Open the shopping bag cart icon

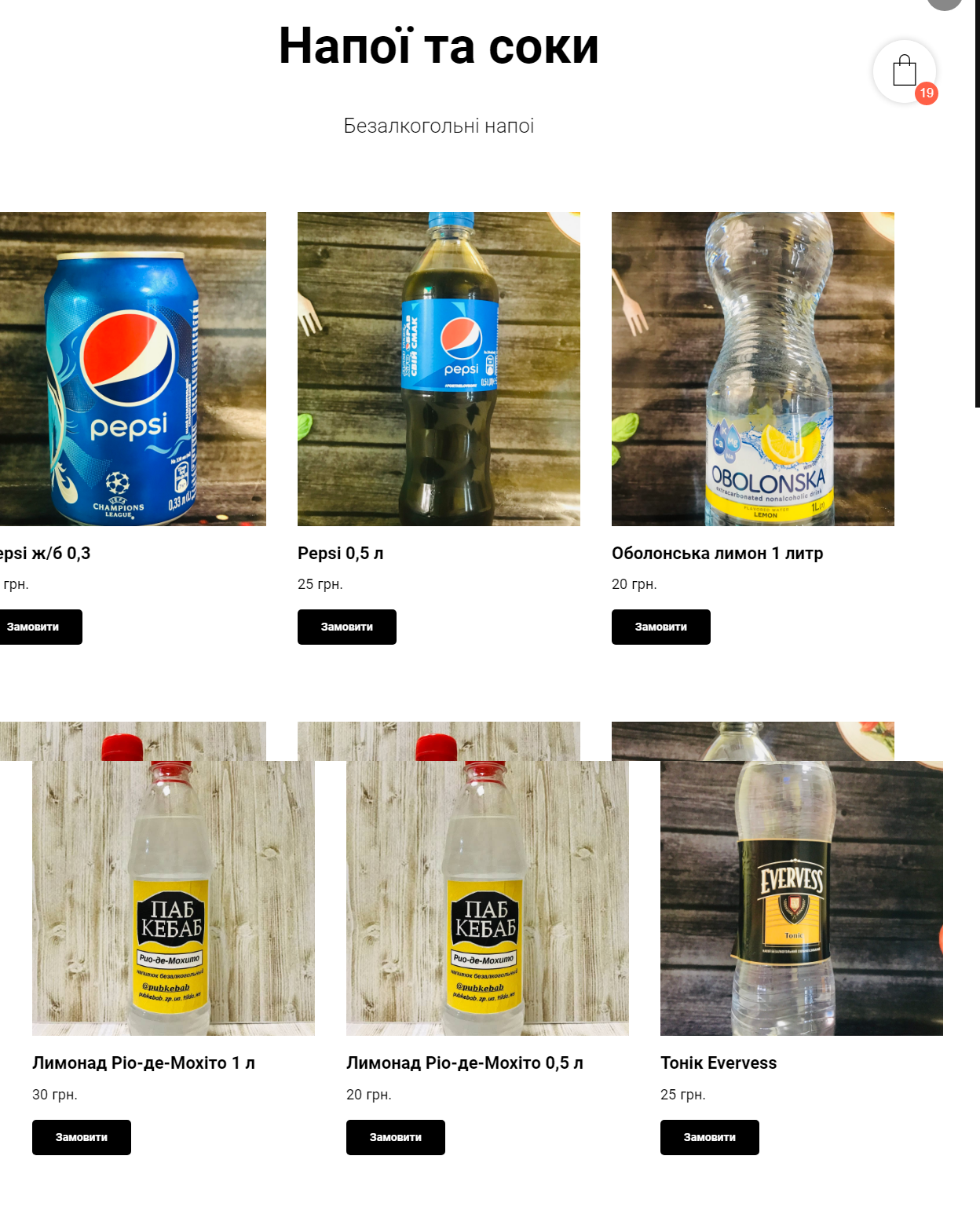pyautogui.click(x=904, y=71)
